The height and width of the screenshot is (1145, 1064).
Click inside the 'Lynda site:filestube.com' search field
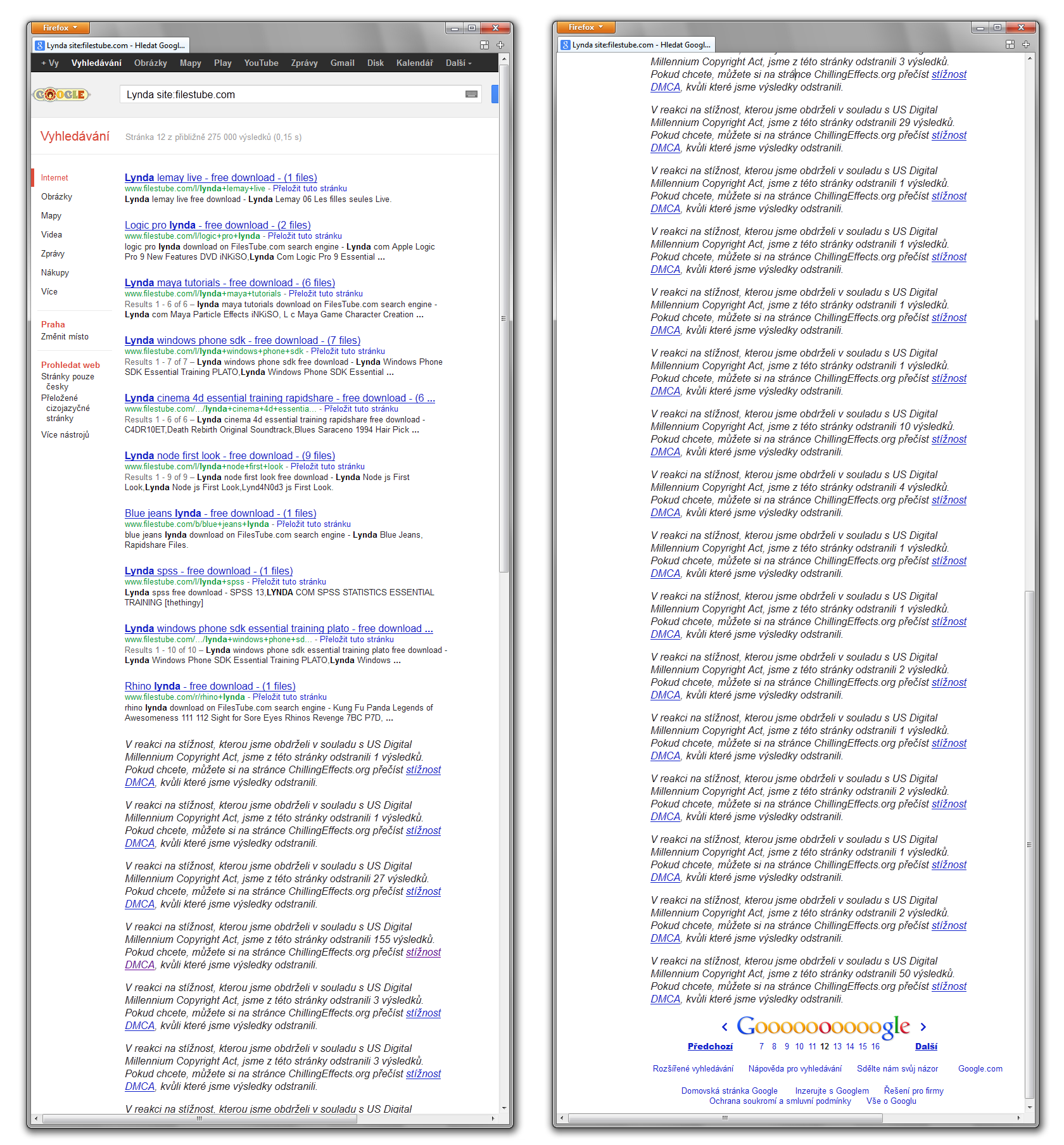291,94
